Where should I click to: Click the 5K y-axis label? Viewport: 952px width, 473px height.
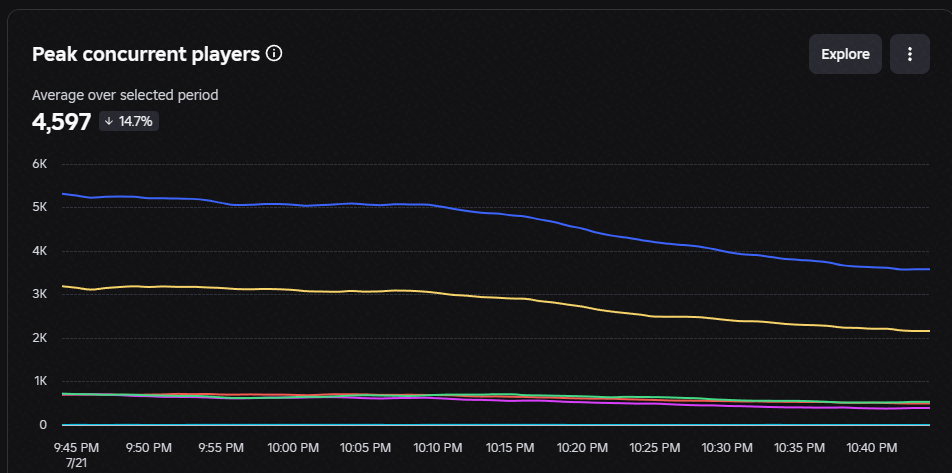point(39,207)
